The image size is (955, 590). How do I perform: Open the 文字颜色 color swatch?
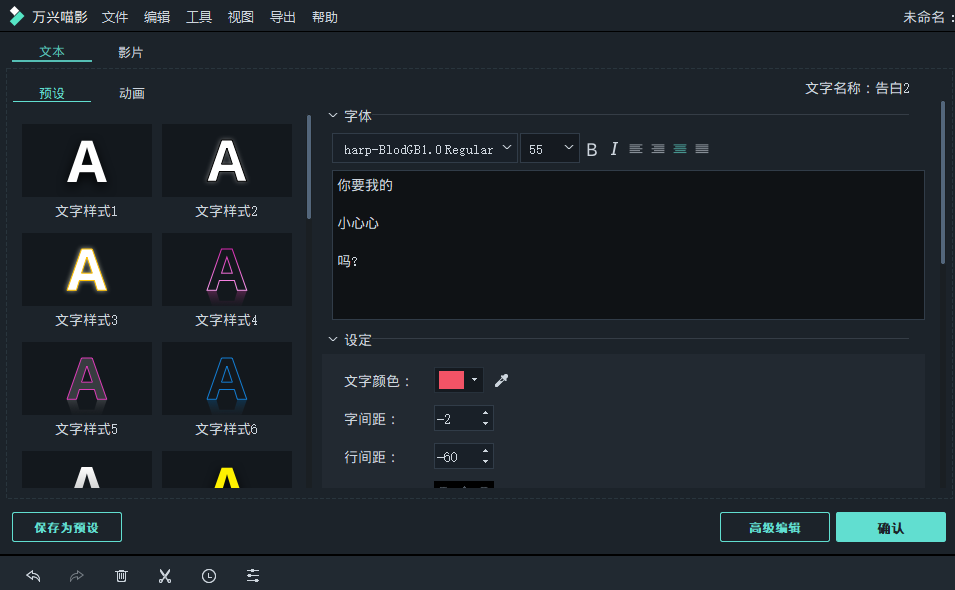453,380
